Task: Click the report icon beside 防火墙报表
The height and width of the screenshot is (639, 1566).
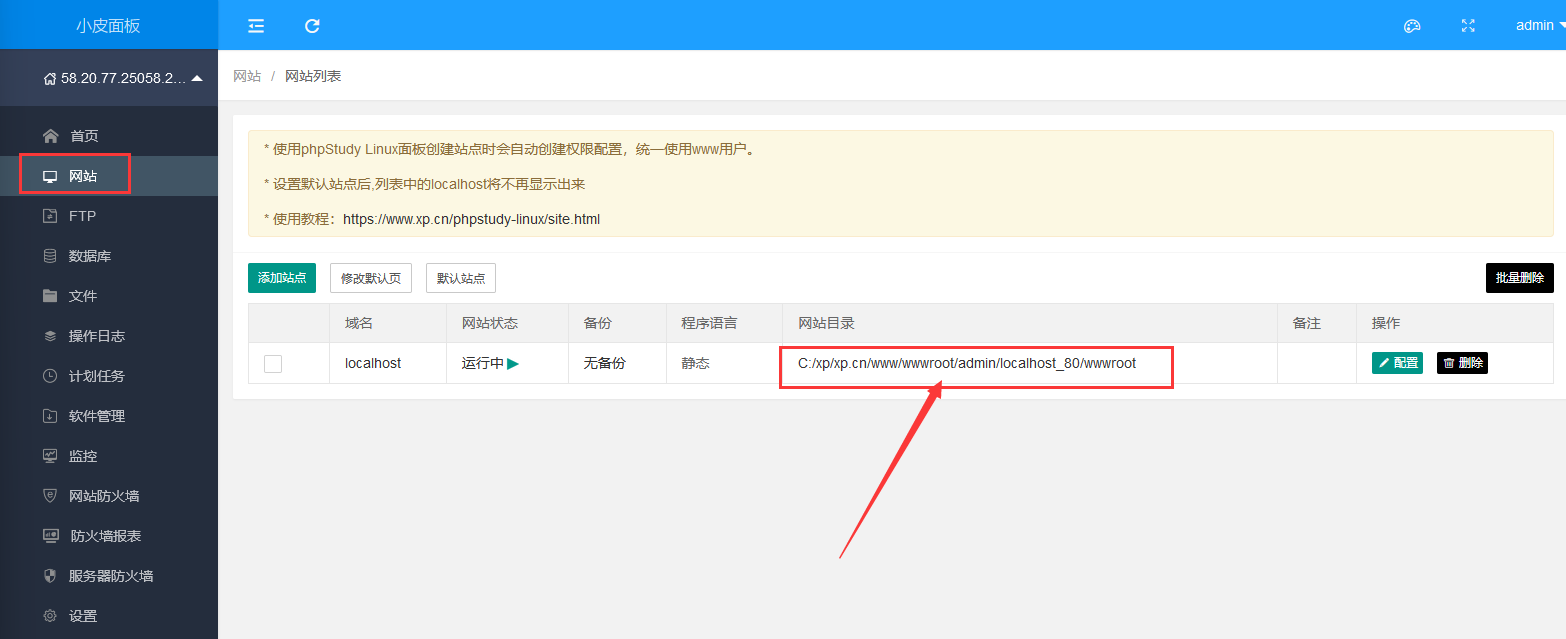Action: pos(50,536)
